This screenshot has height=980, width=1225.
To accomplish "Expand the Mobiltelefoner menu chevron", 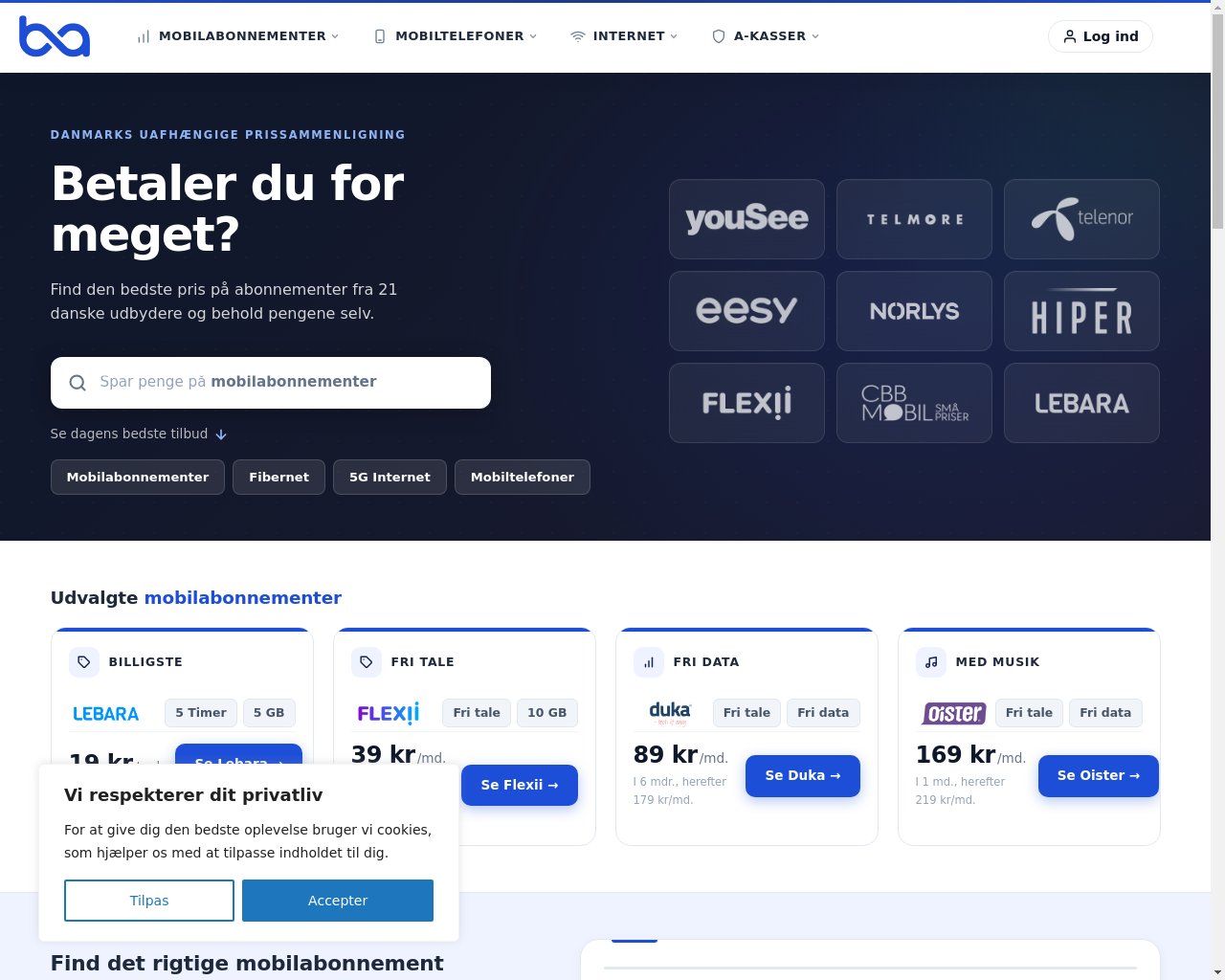I will 533,36.
